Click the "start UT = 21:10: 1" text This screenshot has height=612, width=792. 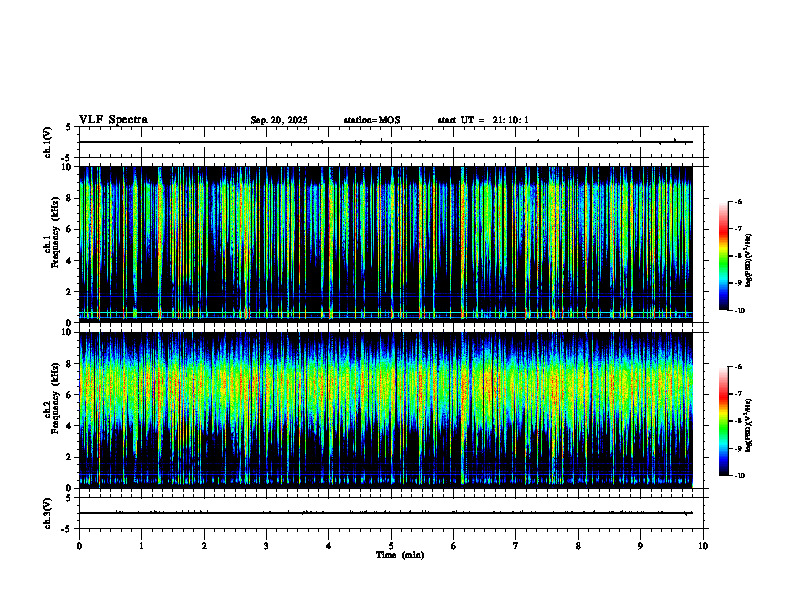(483, 120)
